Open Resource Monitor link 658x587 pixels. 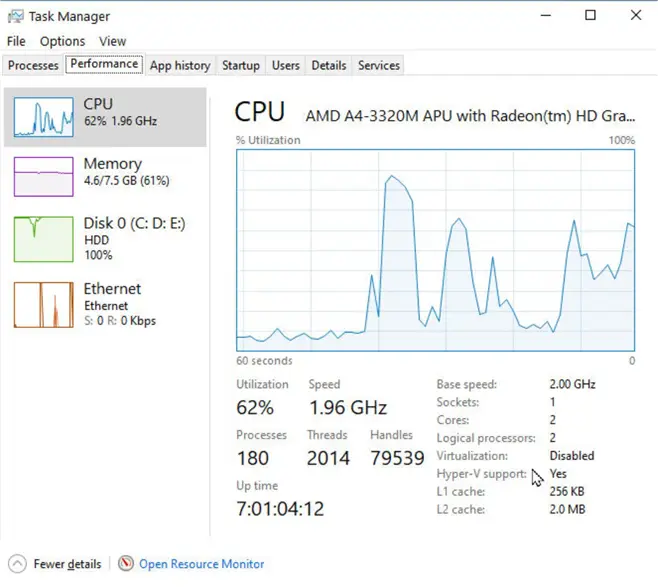click(201, 564)
